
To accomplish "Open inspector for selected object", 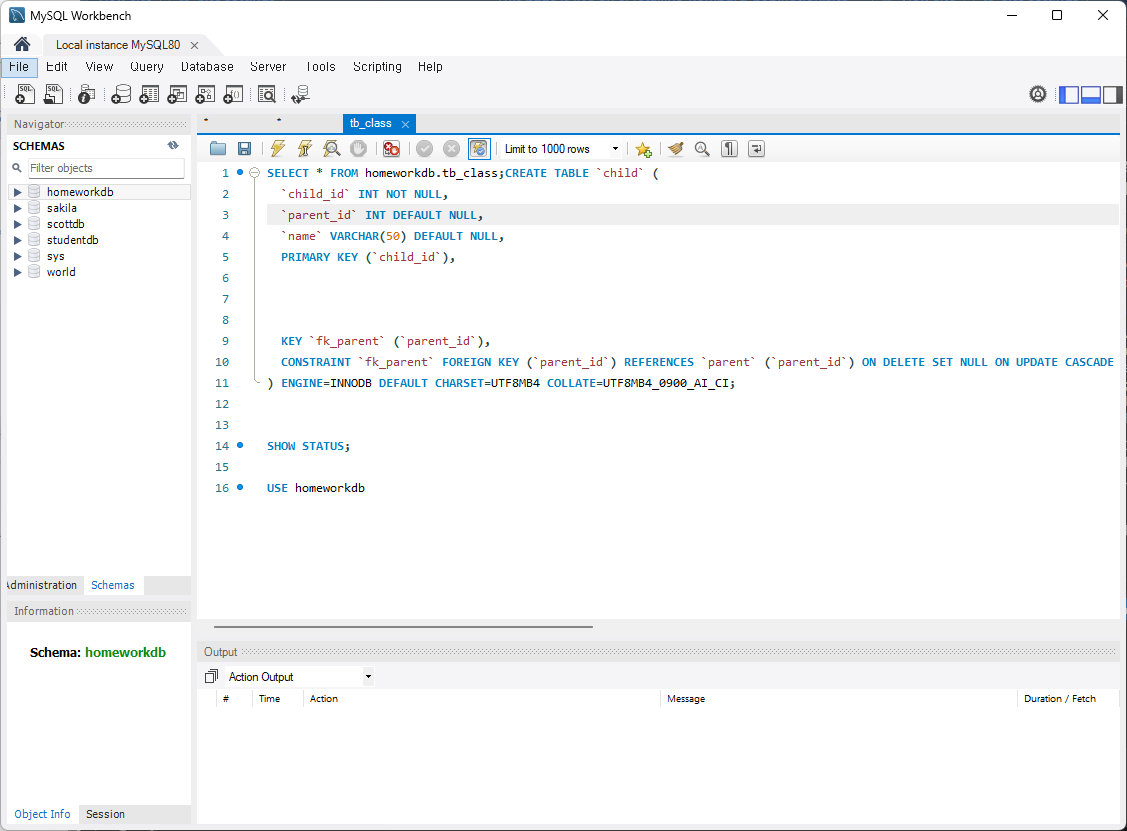I will pyautogui.click(x=86, y=94).
